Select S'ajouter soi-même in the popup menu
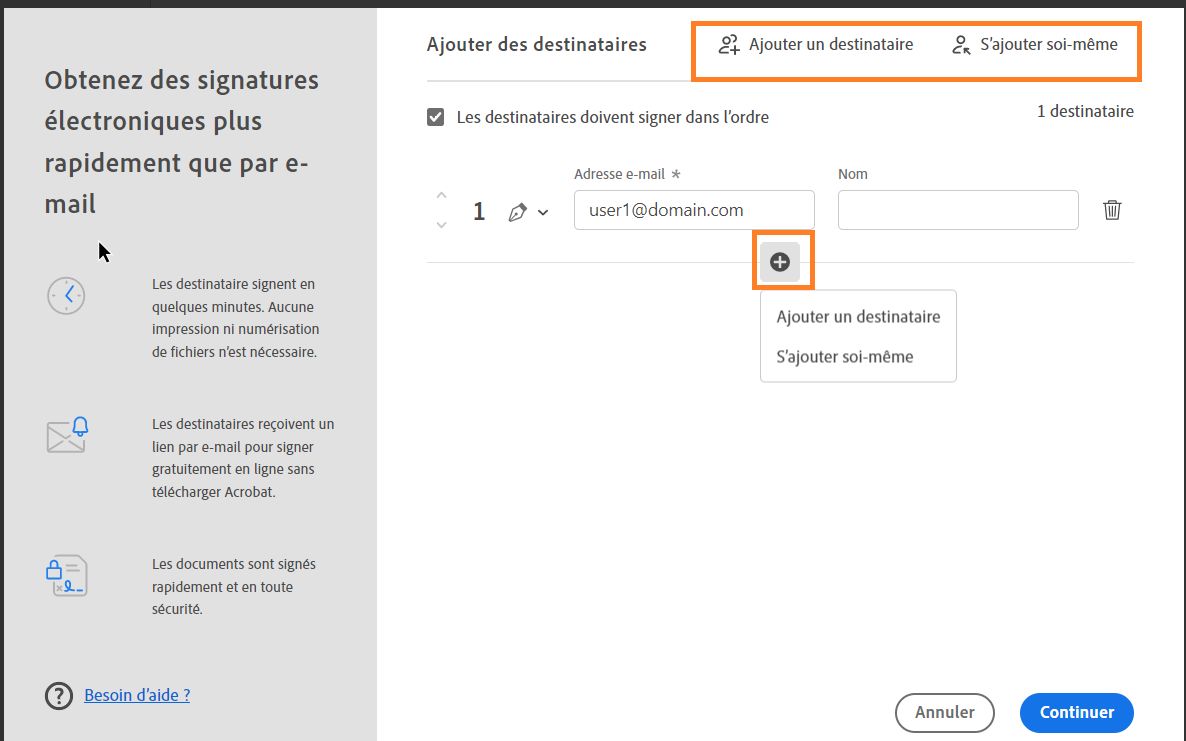 tap(845, 356)
